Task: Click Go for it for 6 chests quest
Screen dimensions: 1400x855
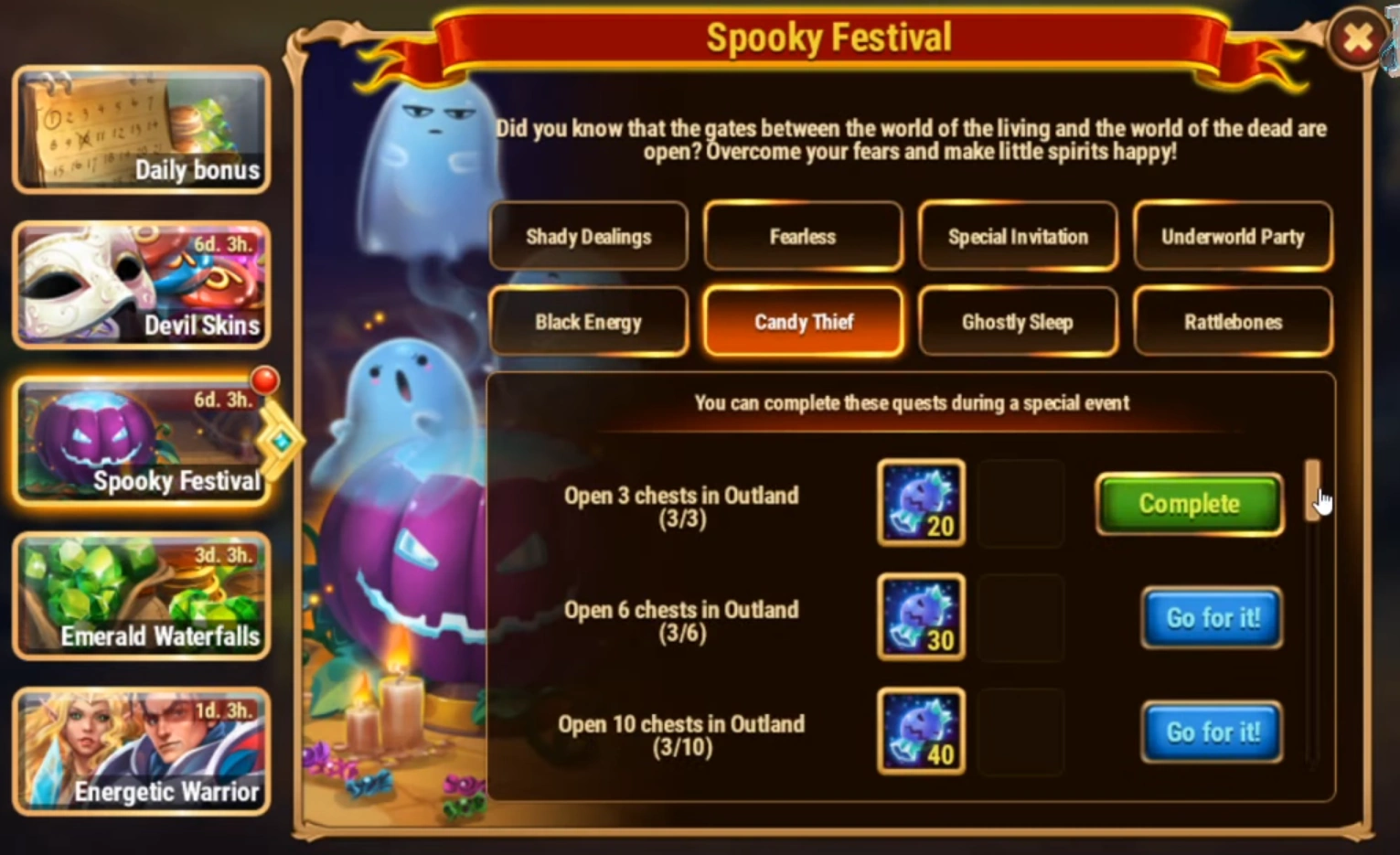Action: point(1212,618)
